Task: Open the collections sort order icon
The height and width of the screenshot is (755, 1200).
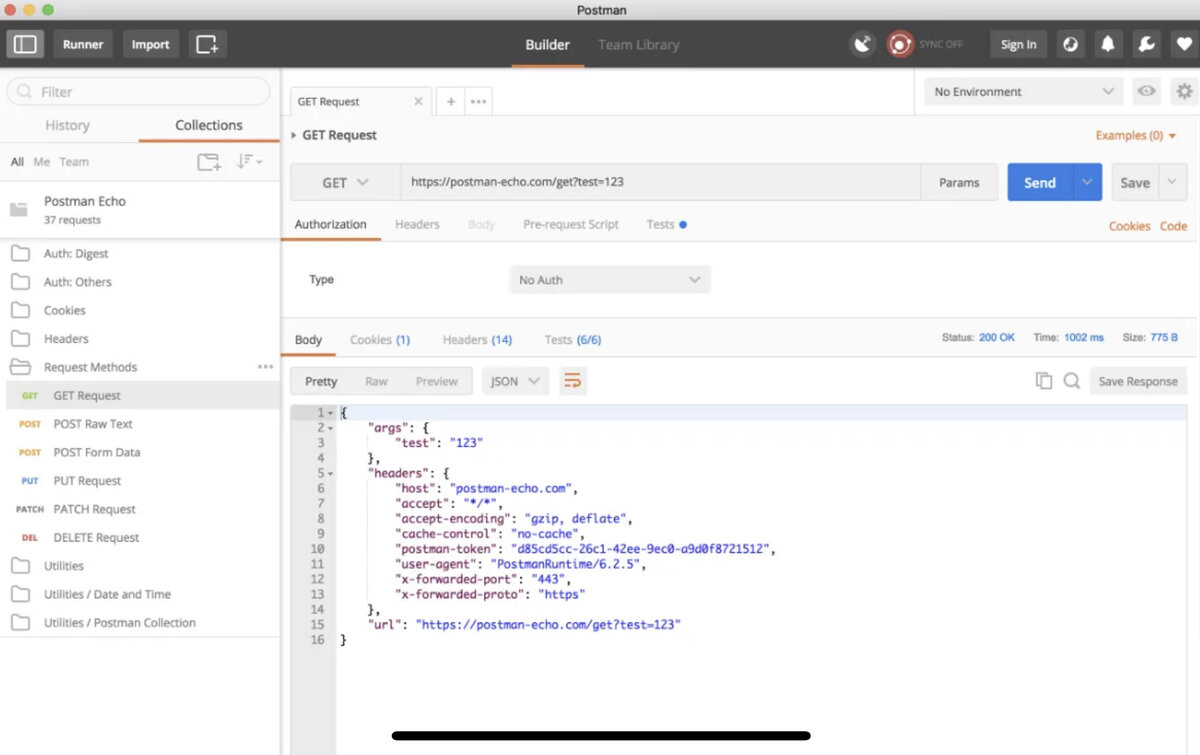Action: (x=249, y=161)
